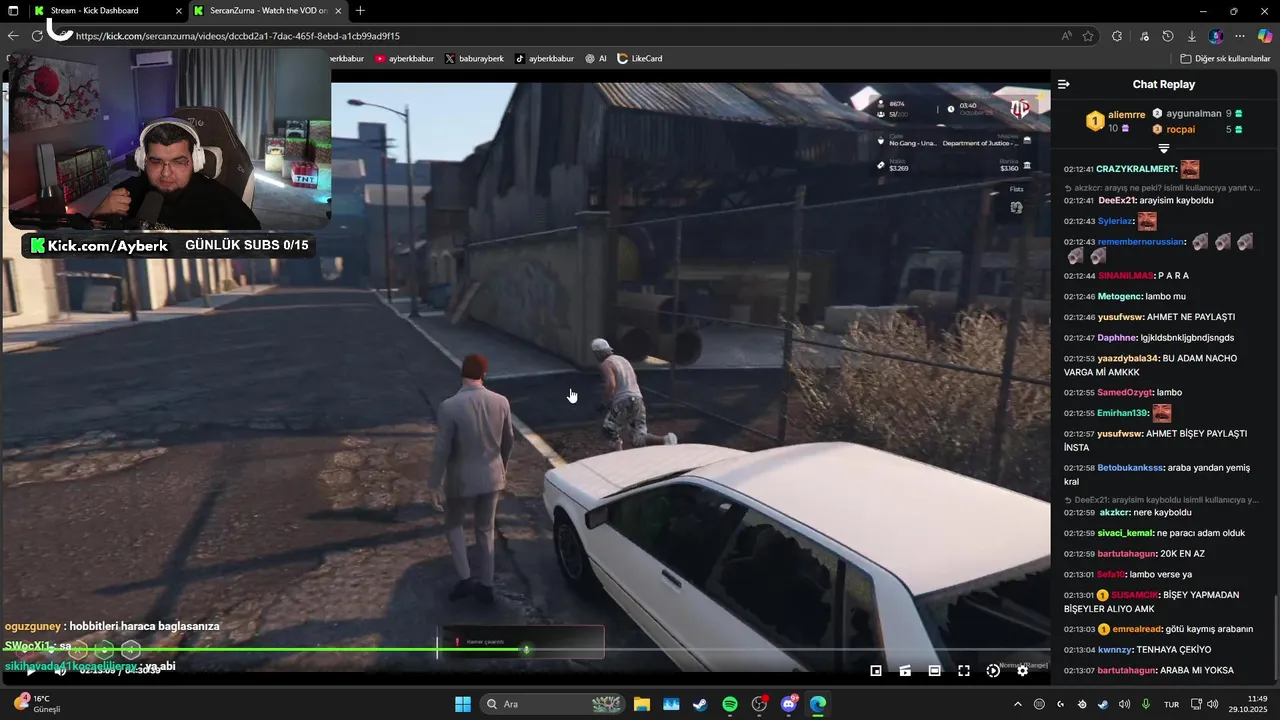Add this page to favorites star
This screenshot has width=1280, height=720.
coord(1088,36)
